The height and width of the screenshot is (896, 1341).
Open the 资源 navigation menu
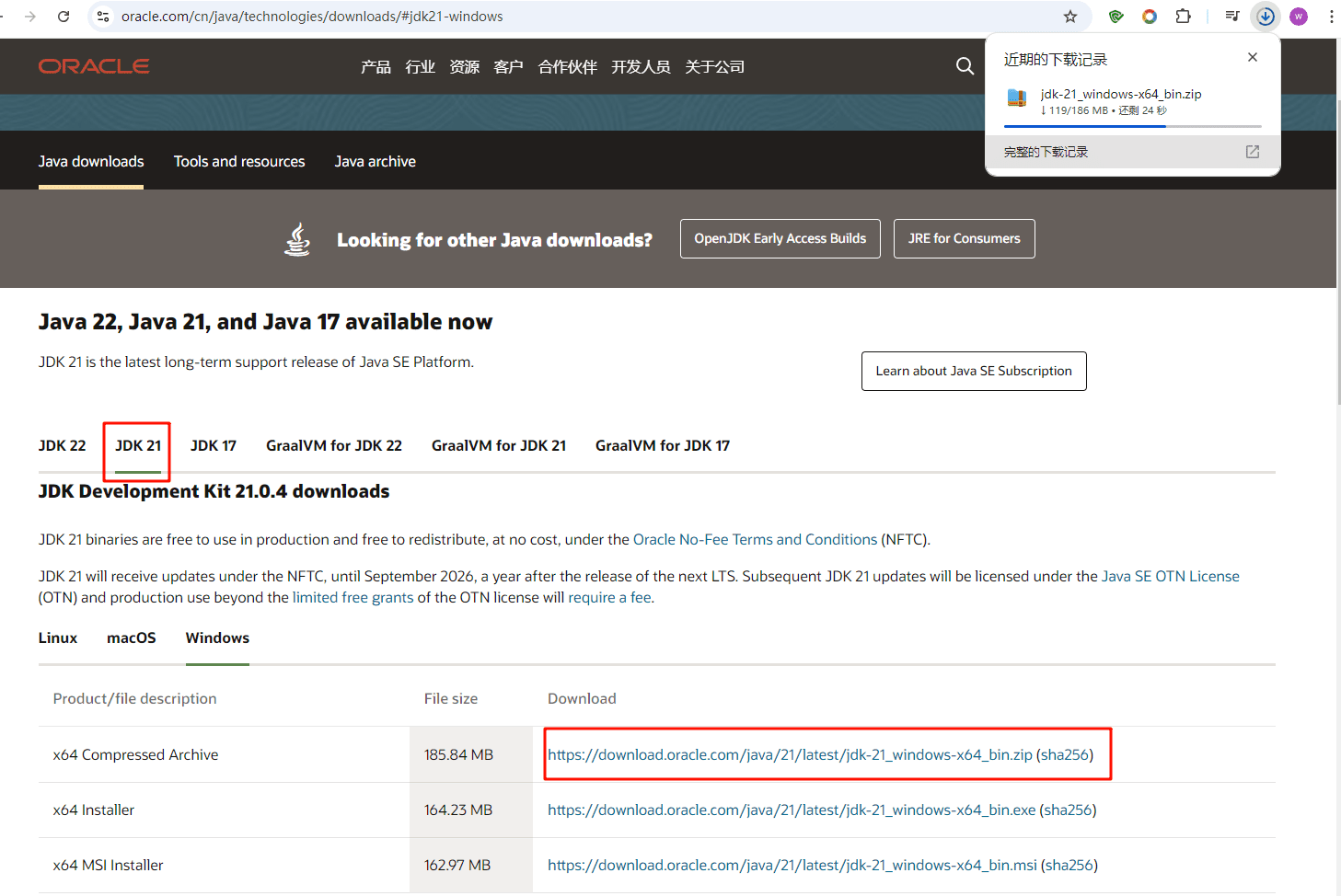(x=464, y=67)
